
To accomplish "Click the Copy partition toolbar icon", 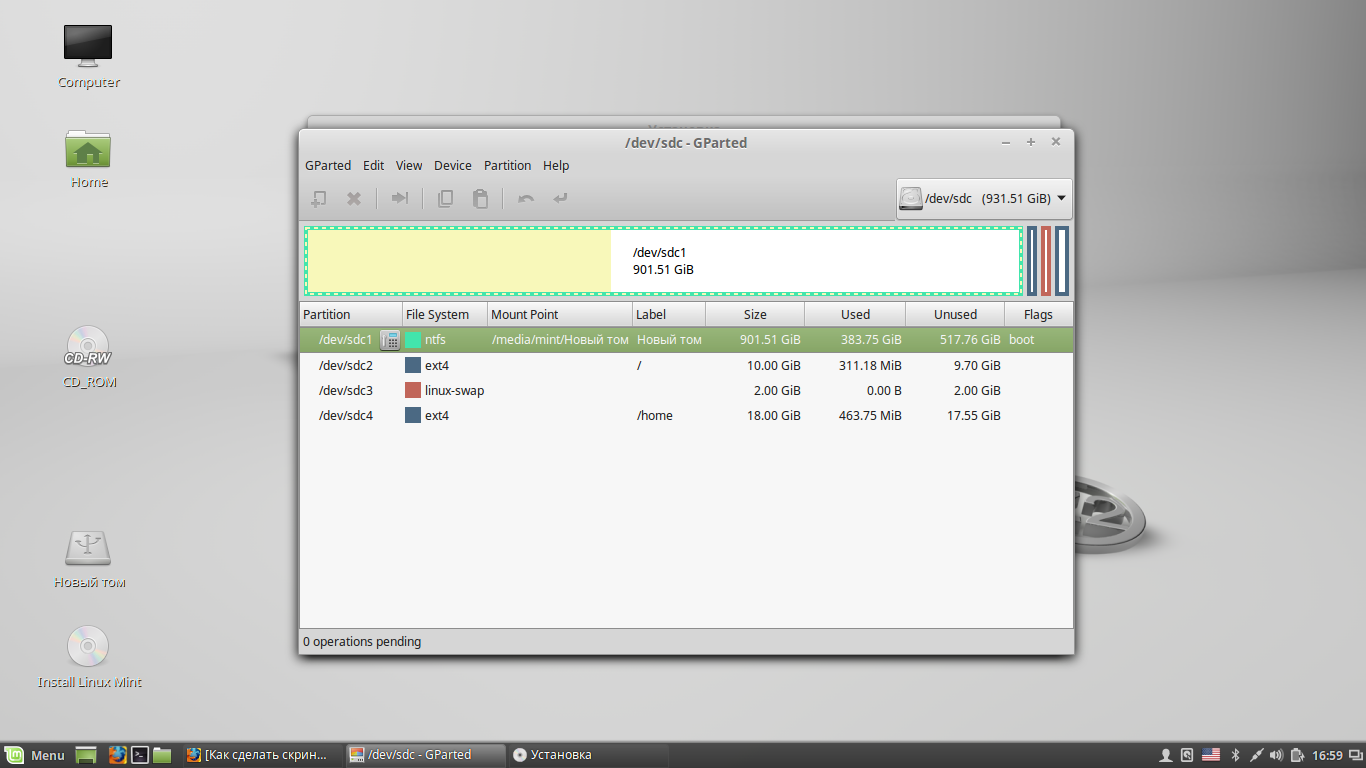I will pyautogui.click(x=445, y=199).
